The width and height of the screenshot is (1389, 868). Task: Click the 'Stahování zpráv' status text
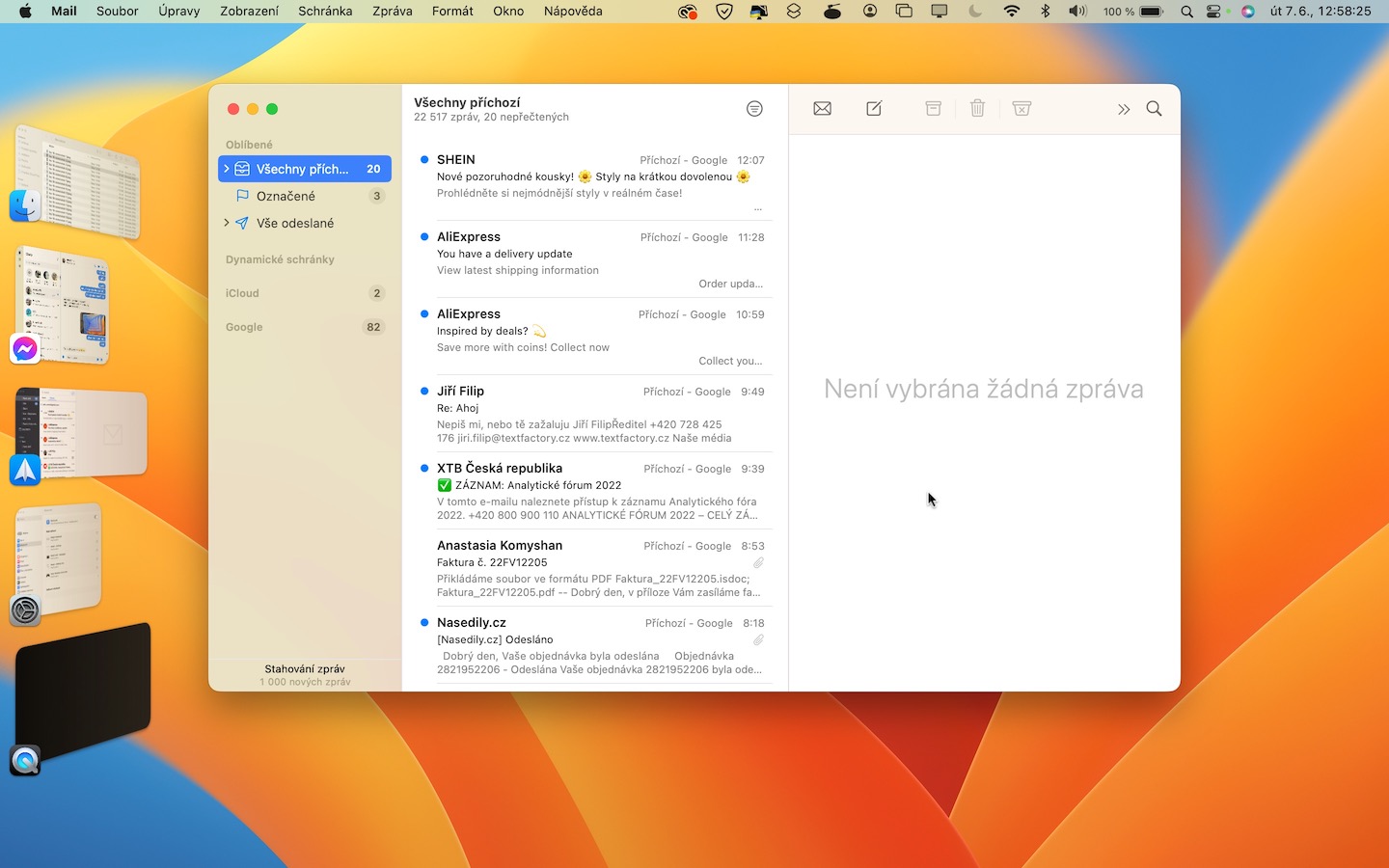[305, 668]
